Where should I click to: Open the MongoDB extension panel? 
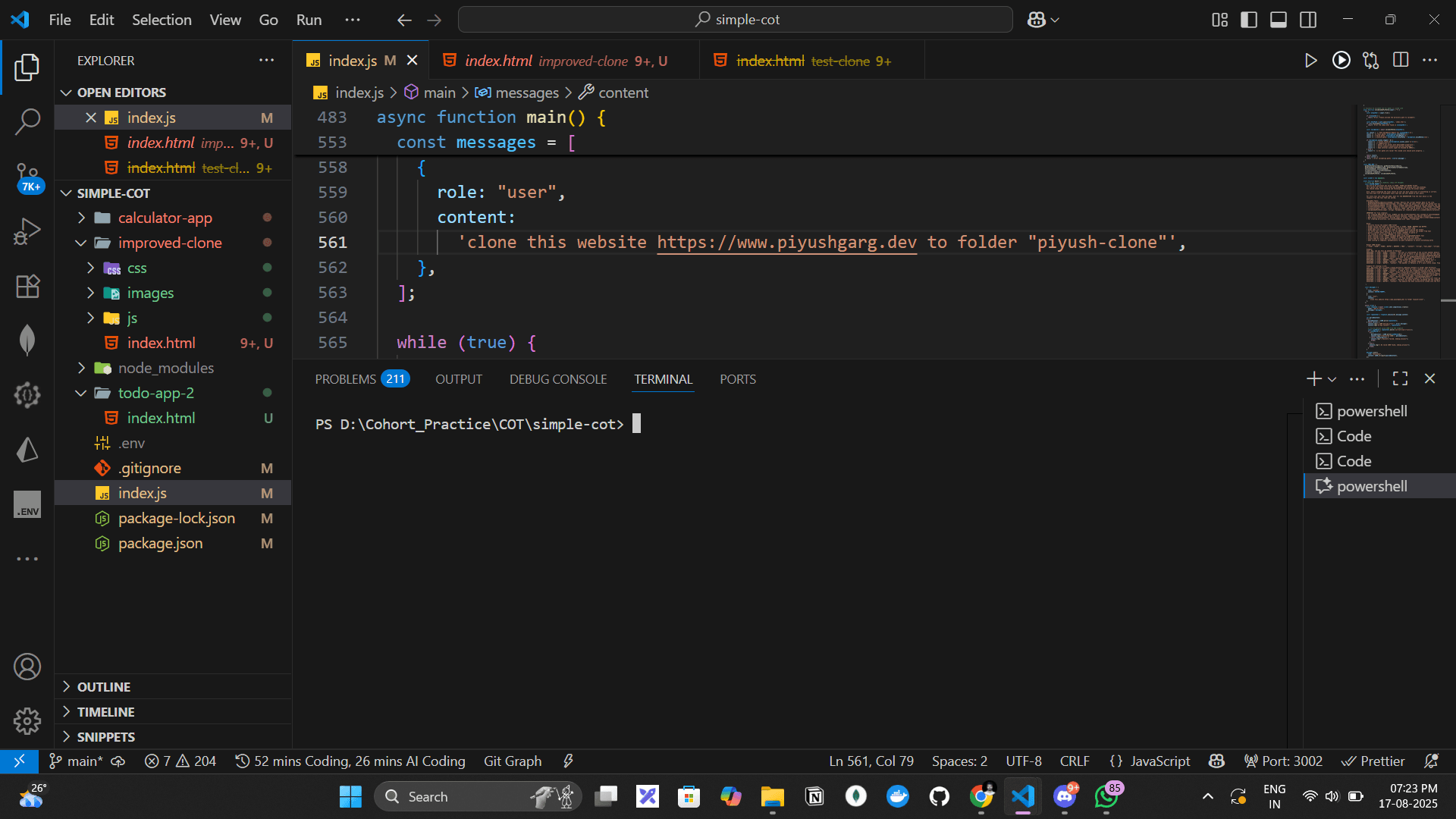[x=27, y=340]
